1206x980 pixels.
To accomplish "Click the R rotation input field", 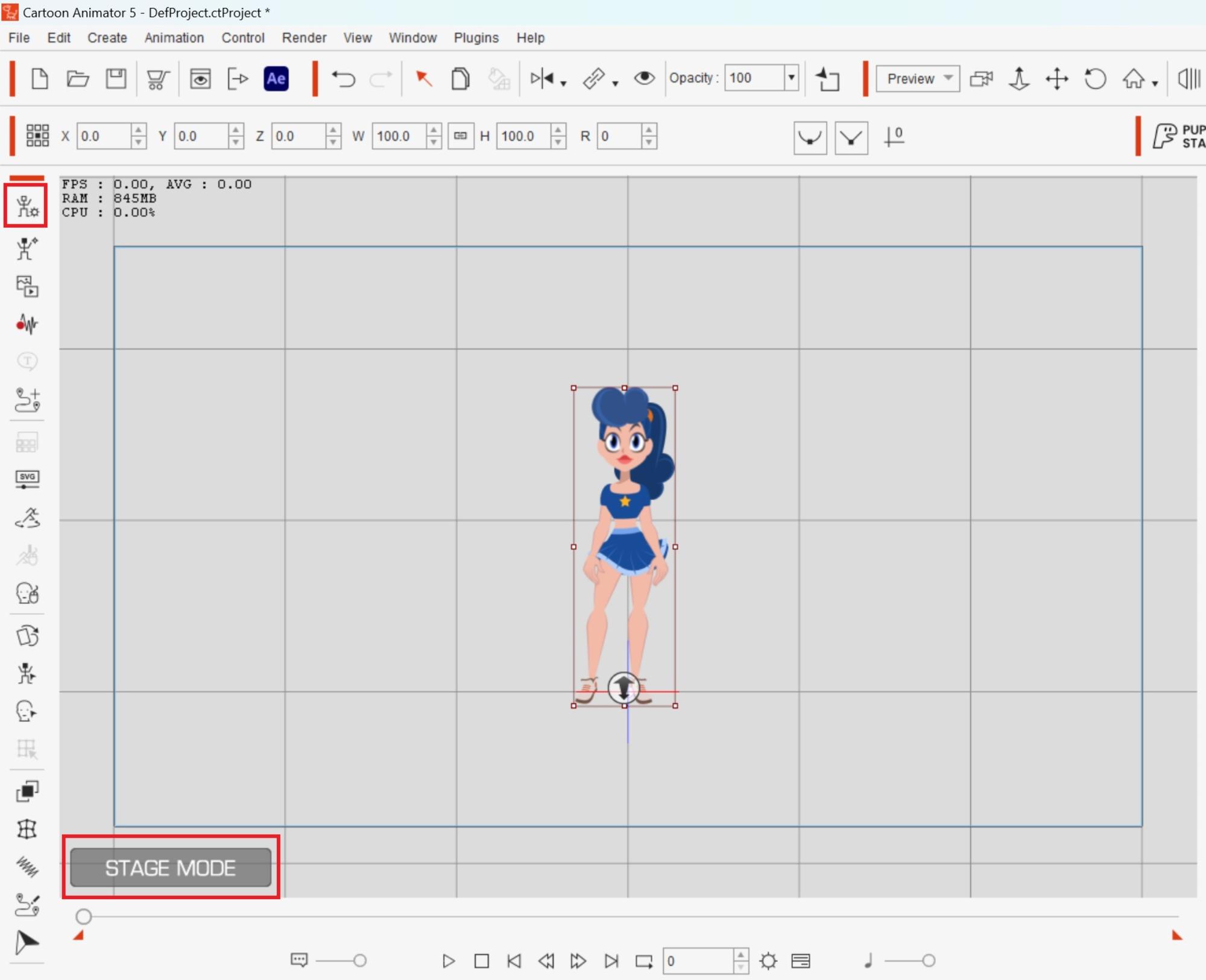I will [x=619, y=136].
